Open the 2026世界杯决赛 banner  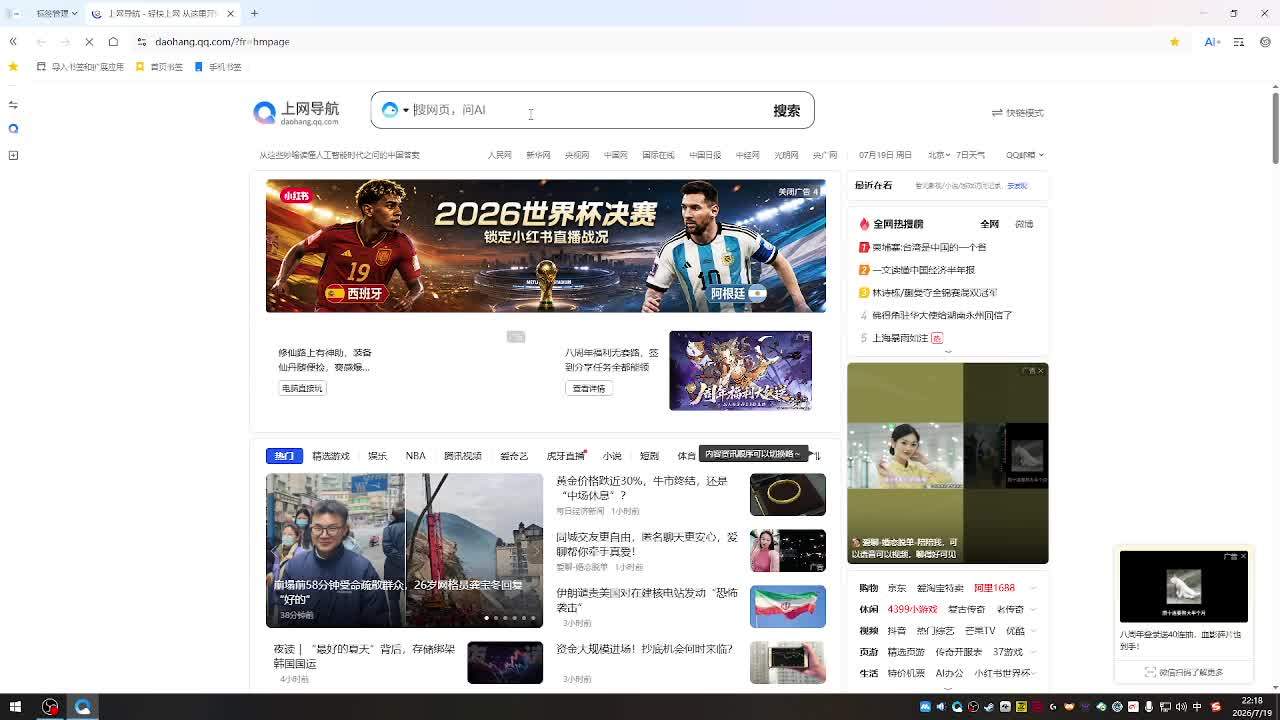click(546, 246)
